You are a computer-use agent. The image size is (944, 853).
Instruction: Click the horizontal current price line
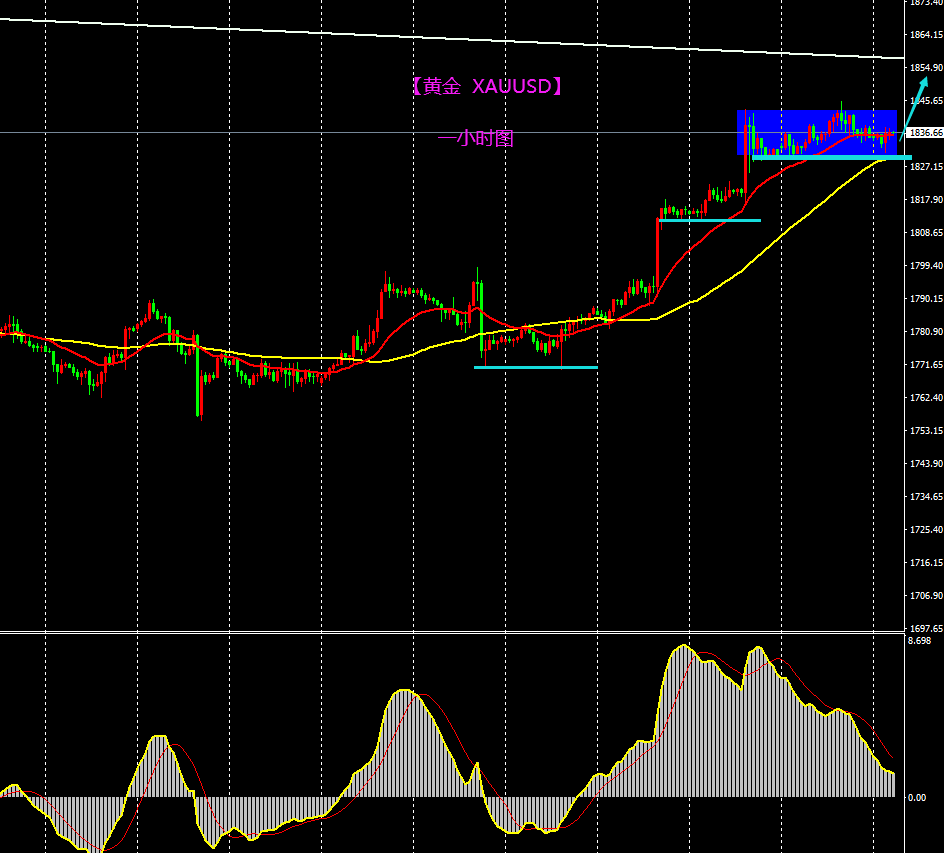pyautogui.click(x=300, y=132)
